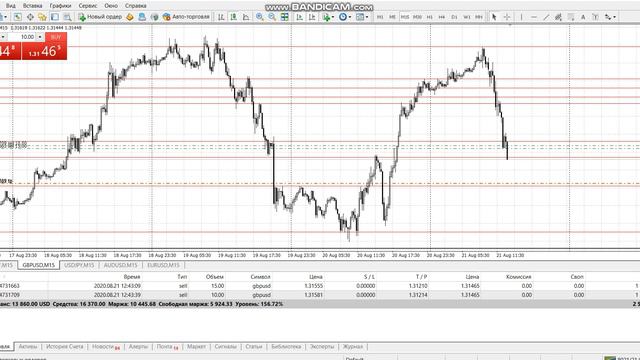Switch to the AUDUSD,M15 chart tab

point(120,265)
